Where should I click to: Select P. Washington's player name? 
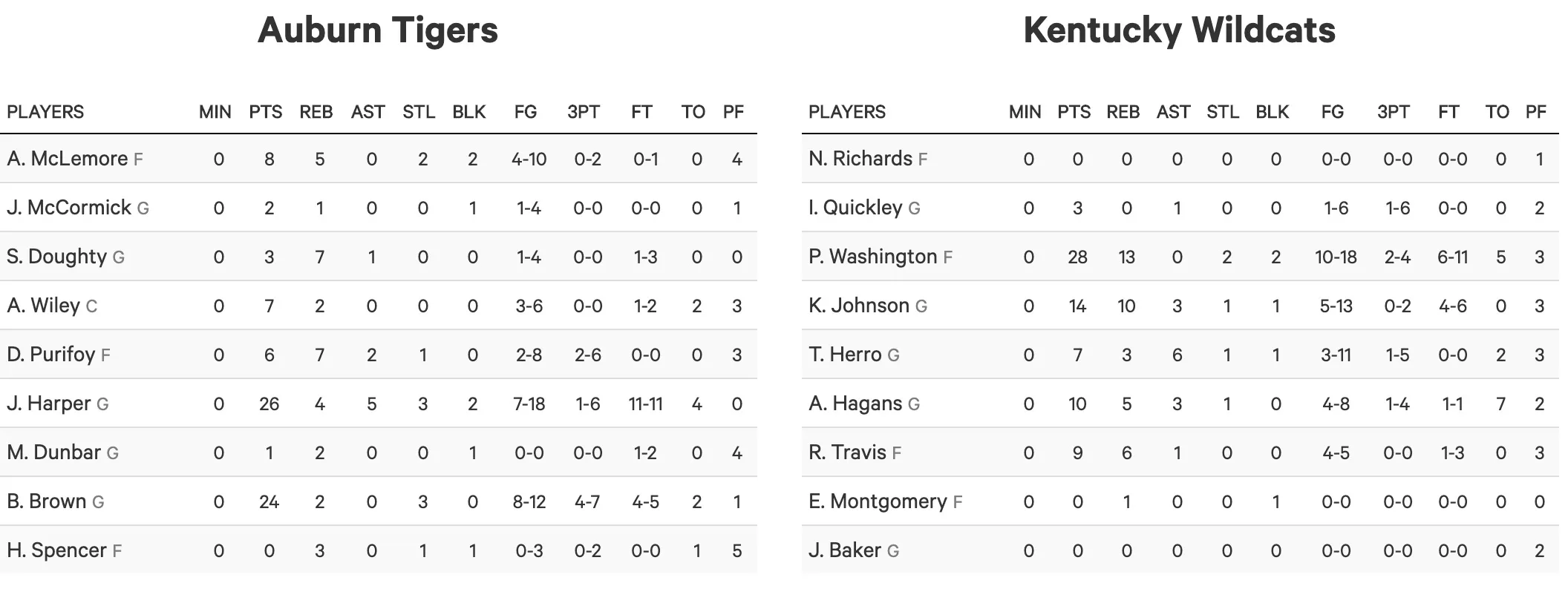tap(872, 257)
